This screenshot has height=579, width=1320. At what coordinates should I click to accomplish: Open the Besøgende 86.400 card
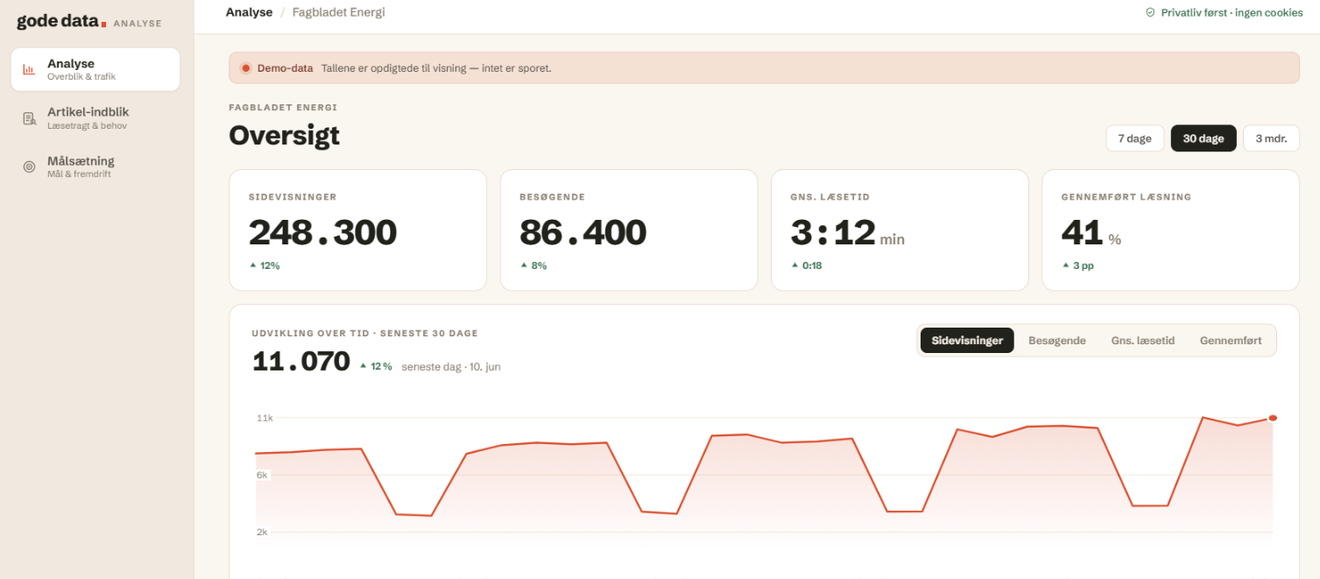click(x=629, y=230)
